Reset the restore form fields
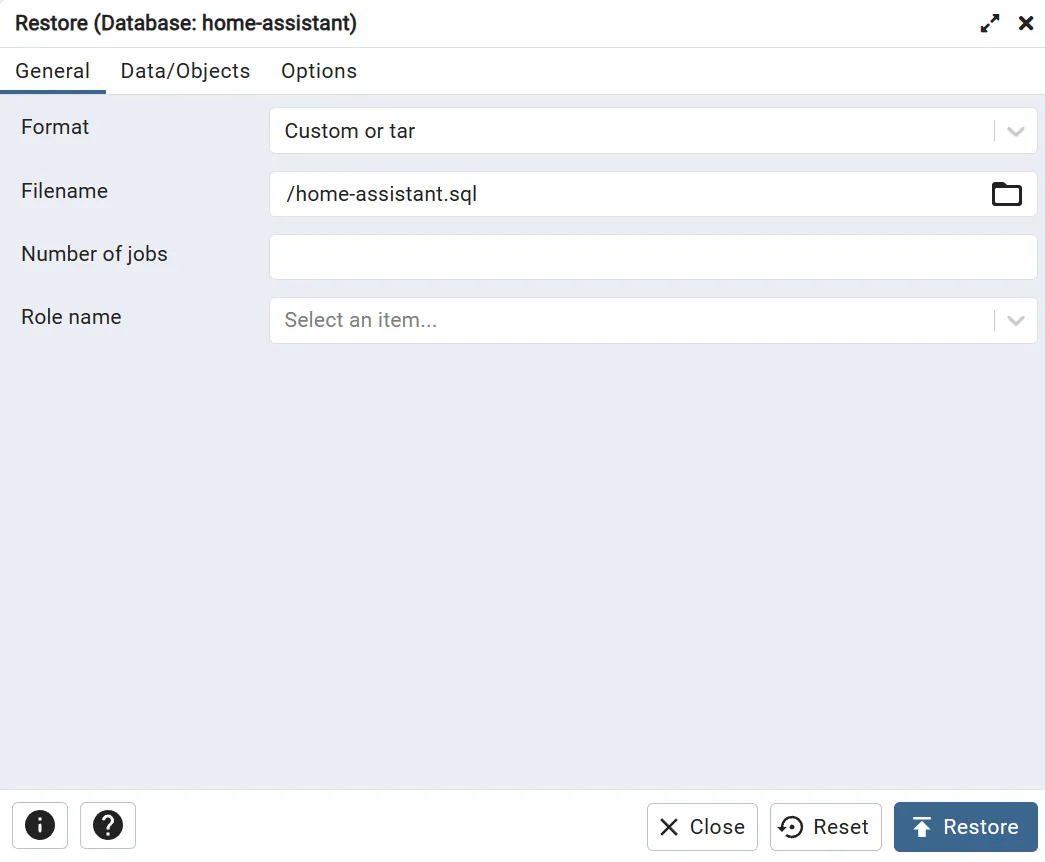1045x862 pixels. (x=825, y=827)
